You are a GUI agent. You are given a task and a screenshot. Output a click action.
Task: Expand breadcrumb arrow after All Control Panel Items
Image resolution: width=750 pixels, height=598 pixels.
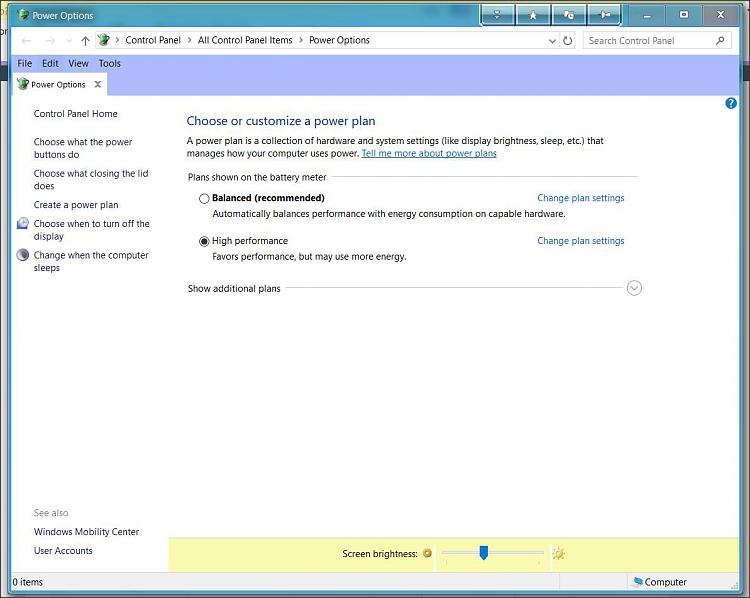[x=301, y=40]
